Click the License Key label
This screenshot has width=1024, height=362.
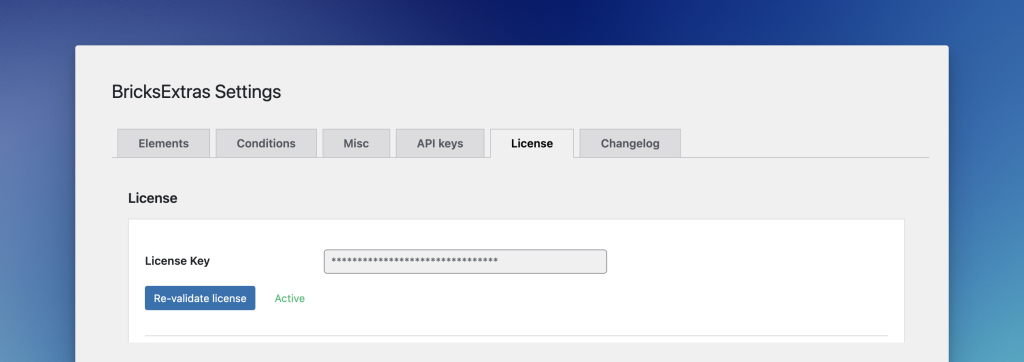point(177,261)
